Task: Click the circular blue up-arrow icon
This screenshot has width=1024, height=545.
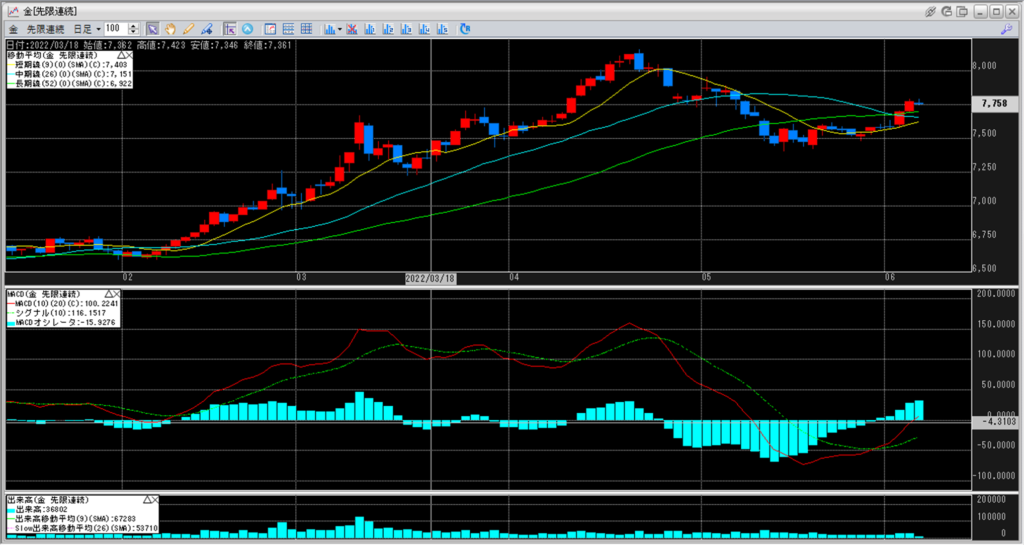Action: [247, 29]
